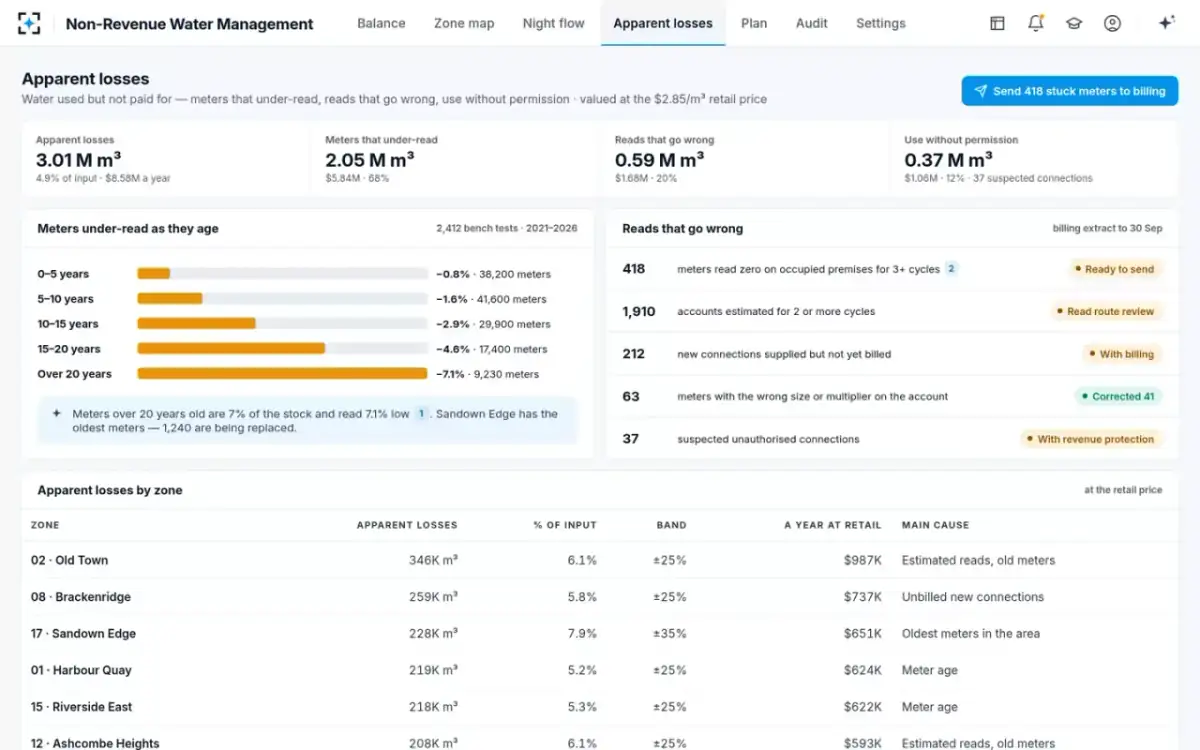Click the Read route review badge
1200x750 pixels.
[1106, 312]
